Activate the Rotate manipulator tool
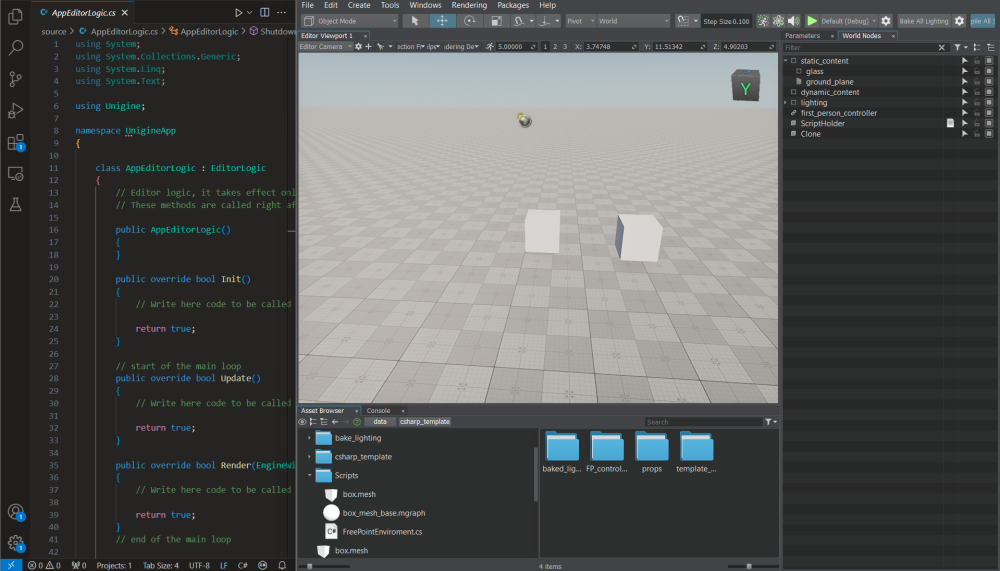The width and height of the screenshot is (1000, 571). [x=469, y=21]
